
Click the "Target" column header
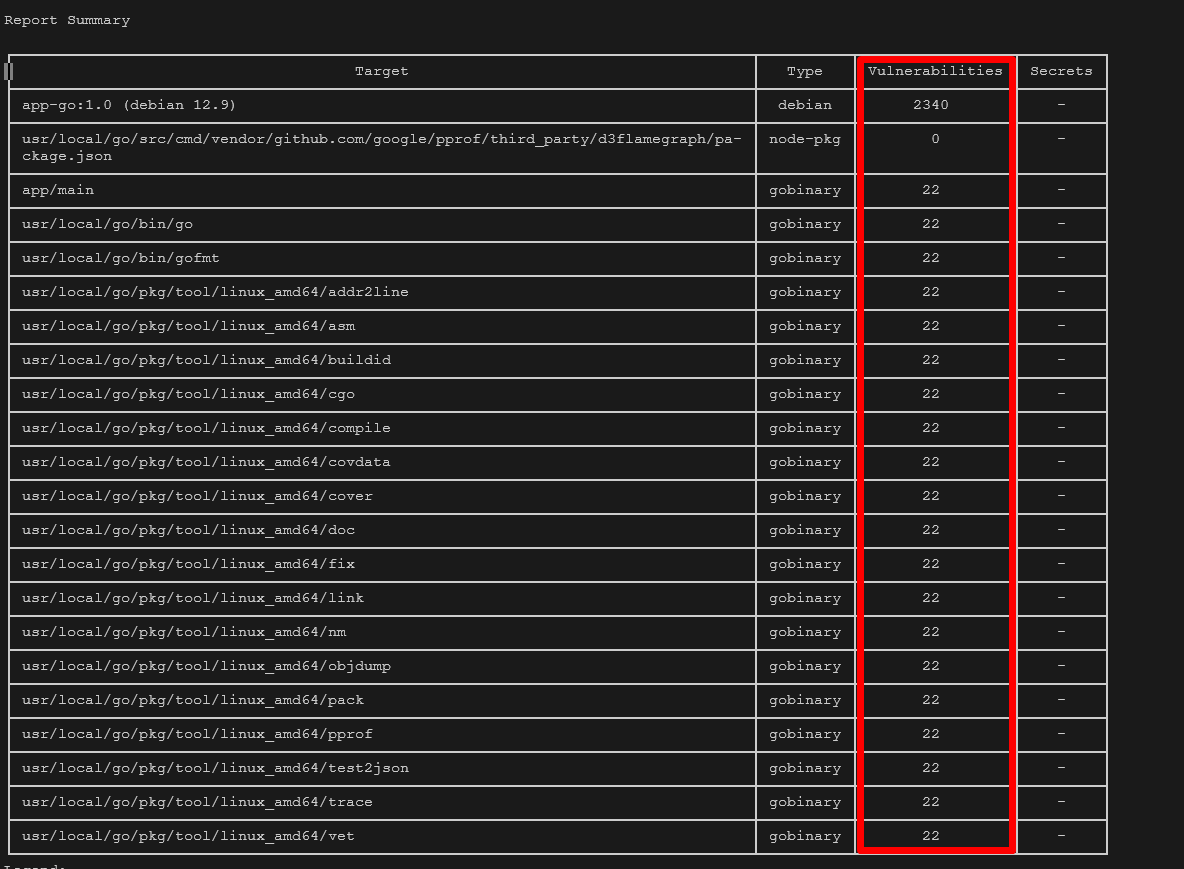pyautogui.click(x=381, y=71)
